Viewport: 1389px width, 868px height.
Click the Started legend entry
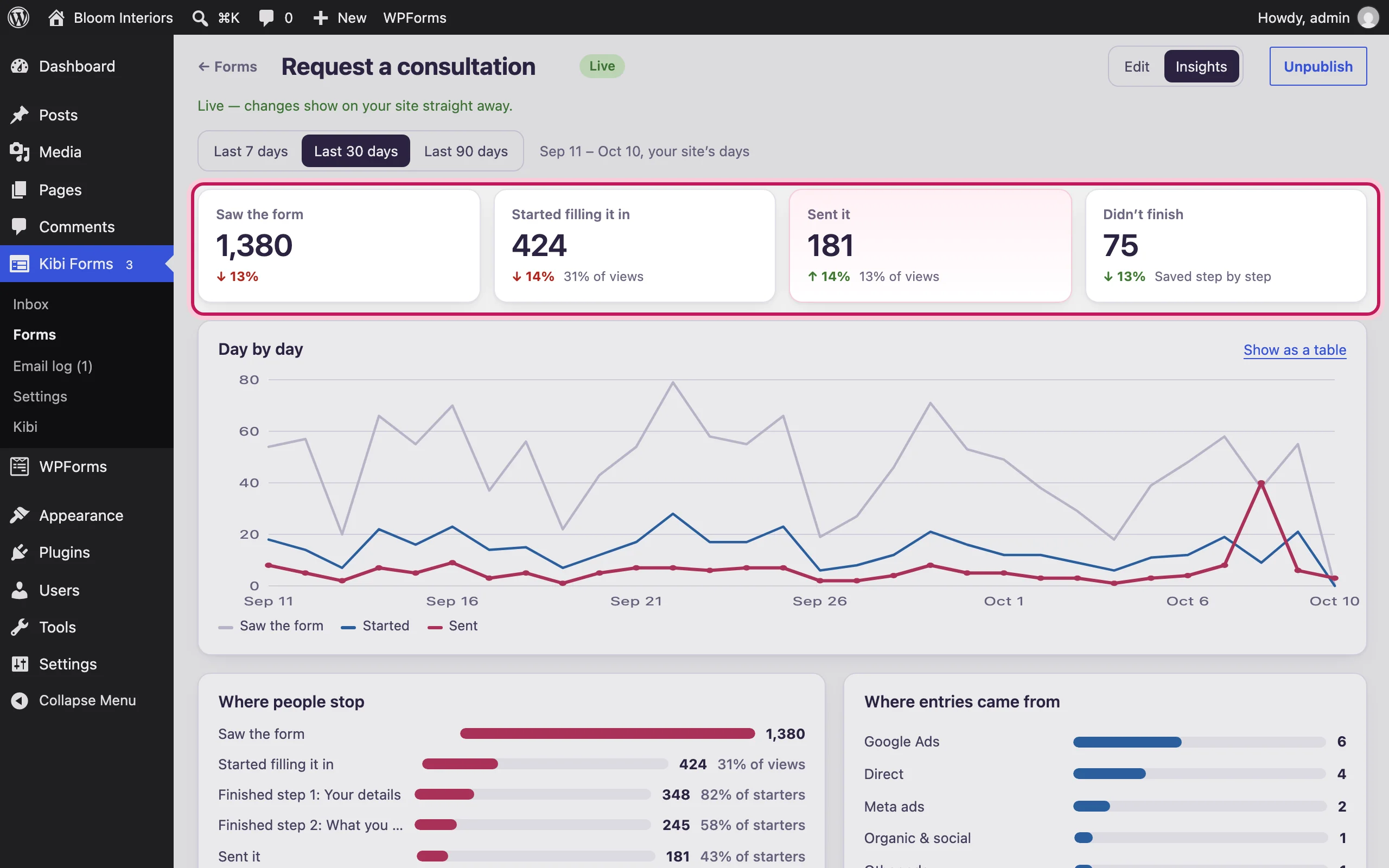coord(375,626)
